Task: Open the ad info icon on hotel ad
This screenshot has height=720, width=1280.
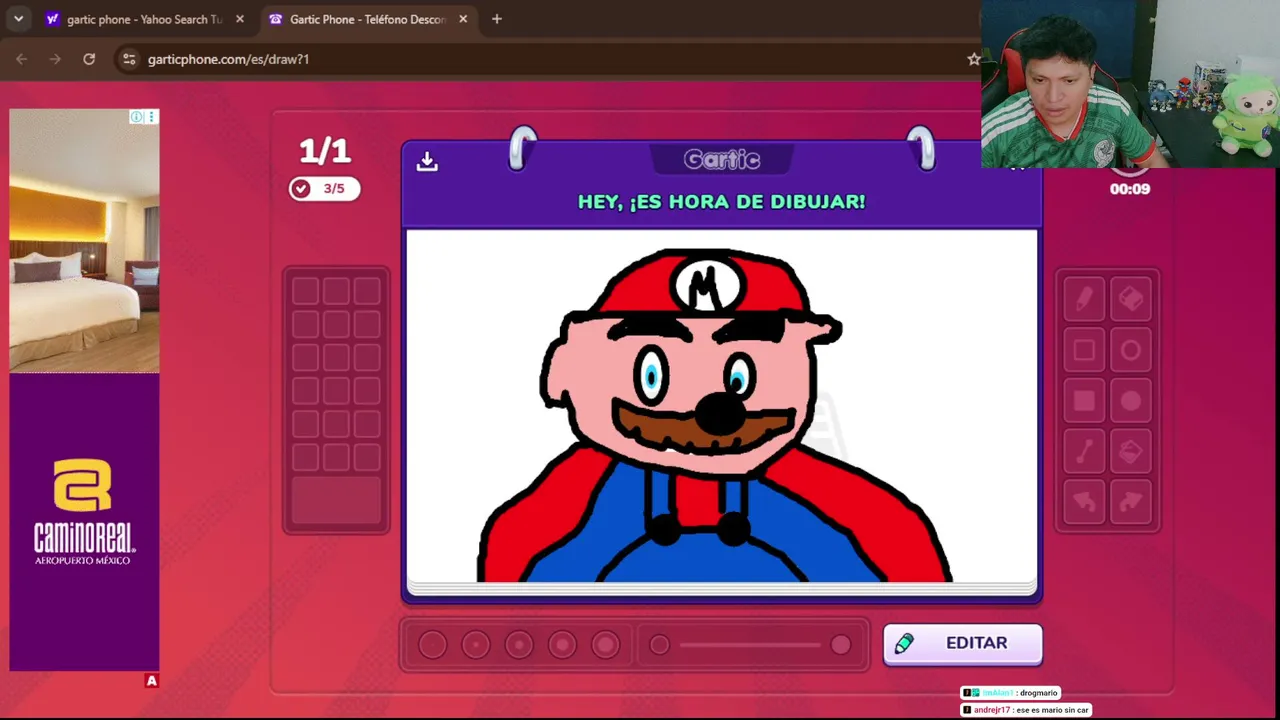Action: pos(136,117)
